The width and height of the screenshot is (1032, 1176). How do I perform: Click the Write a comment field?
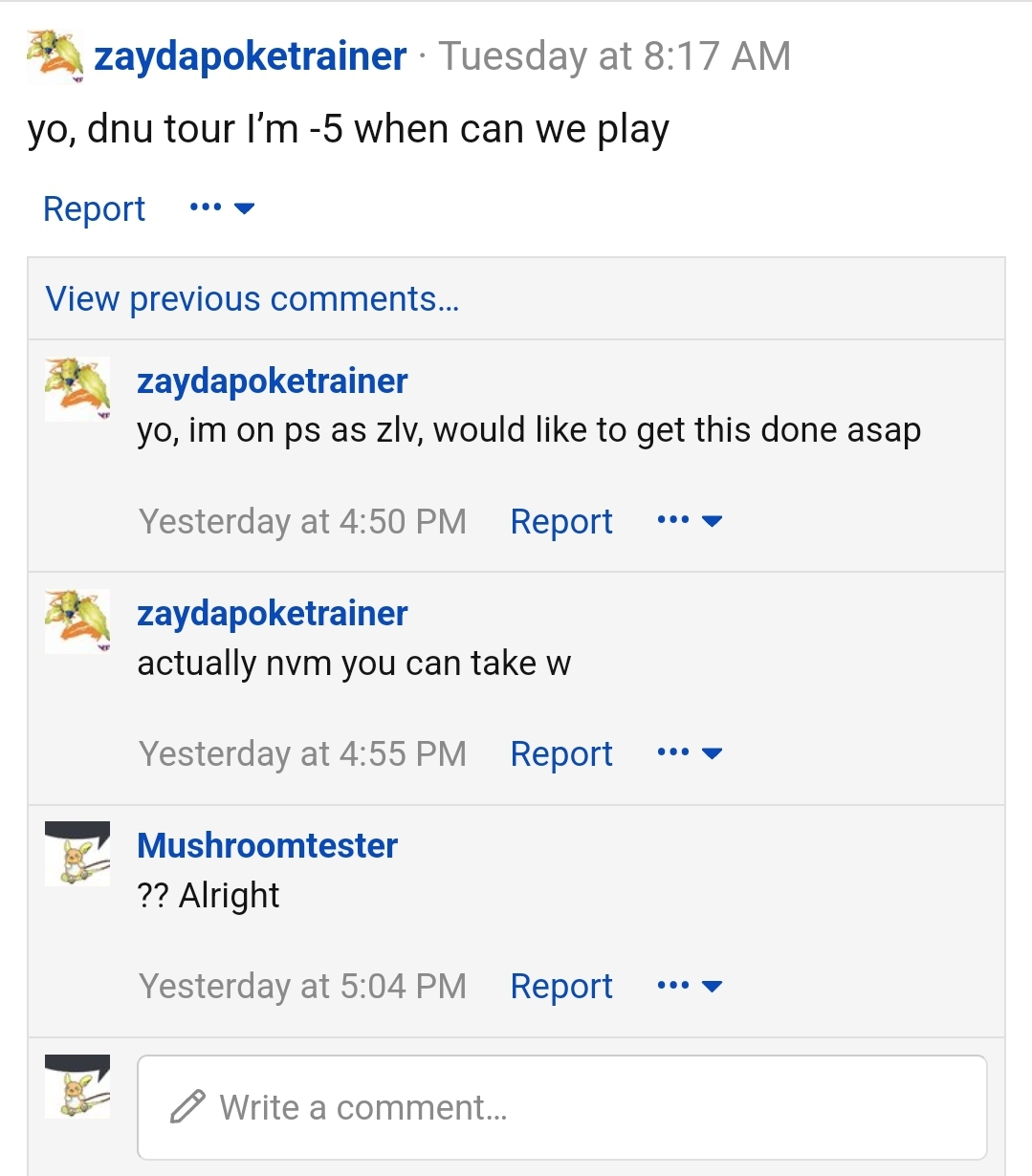[x=562, y=1107]
